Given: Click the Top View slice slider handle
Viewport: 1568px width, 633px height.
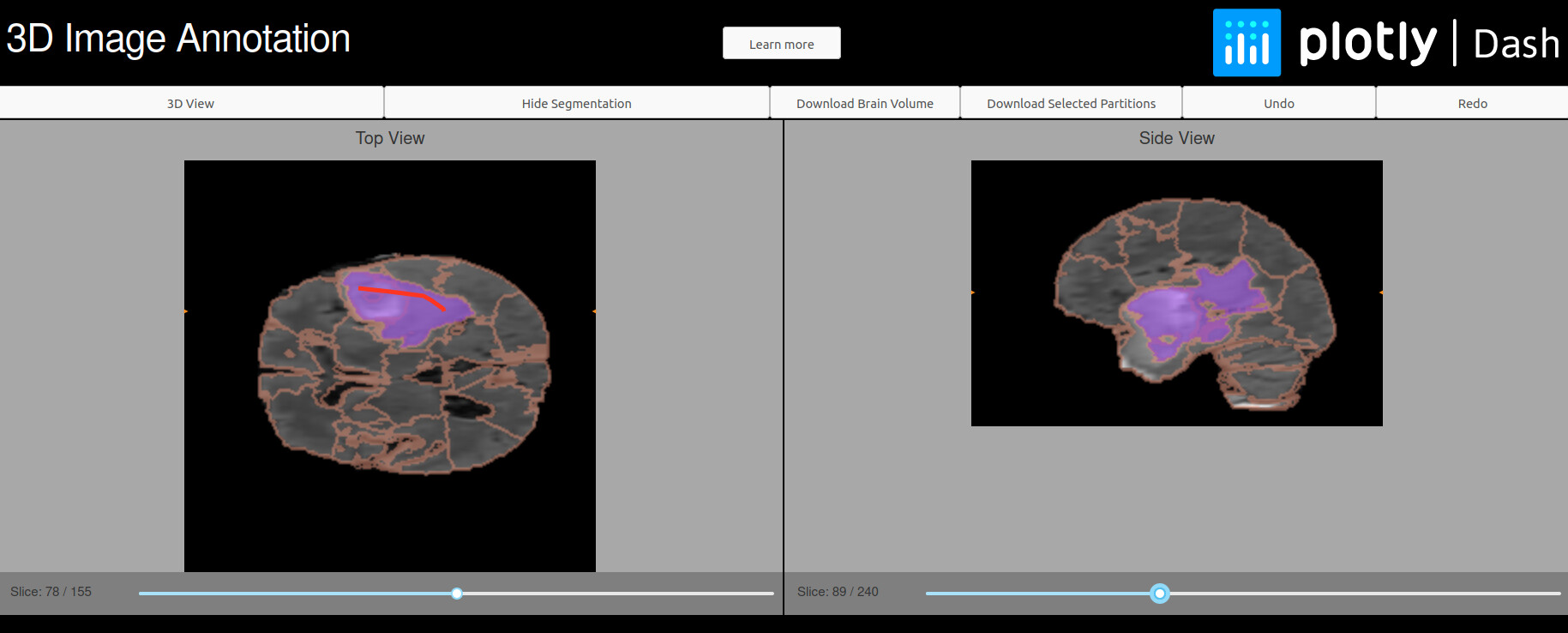Looking at the screenshot, I should (x=457, y=594).
